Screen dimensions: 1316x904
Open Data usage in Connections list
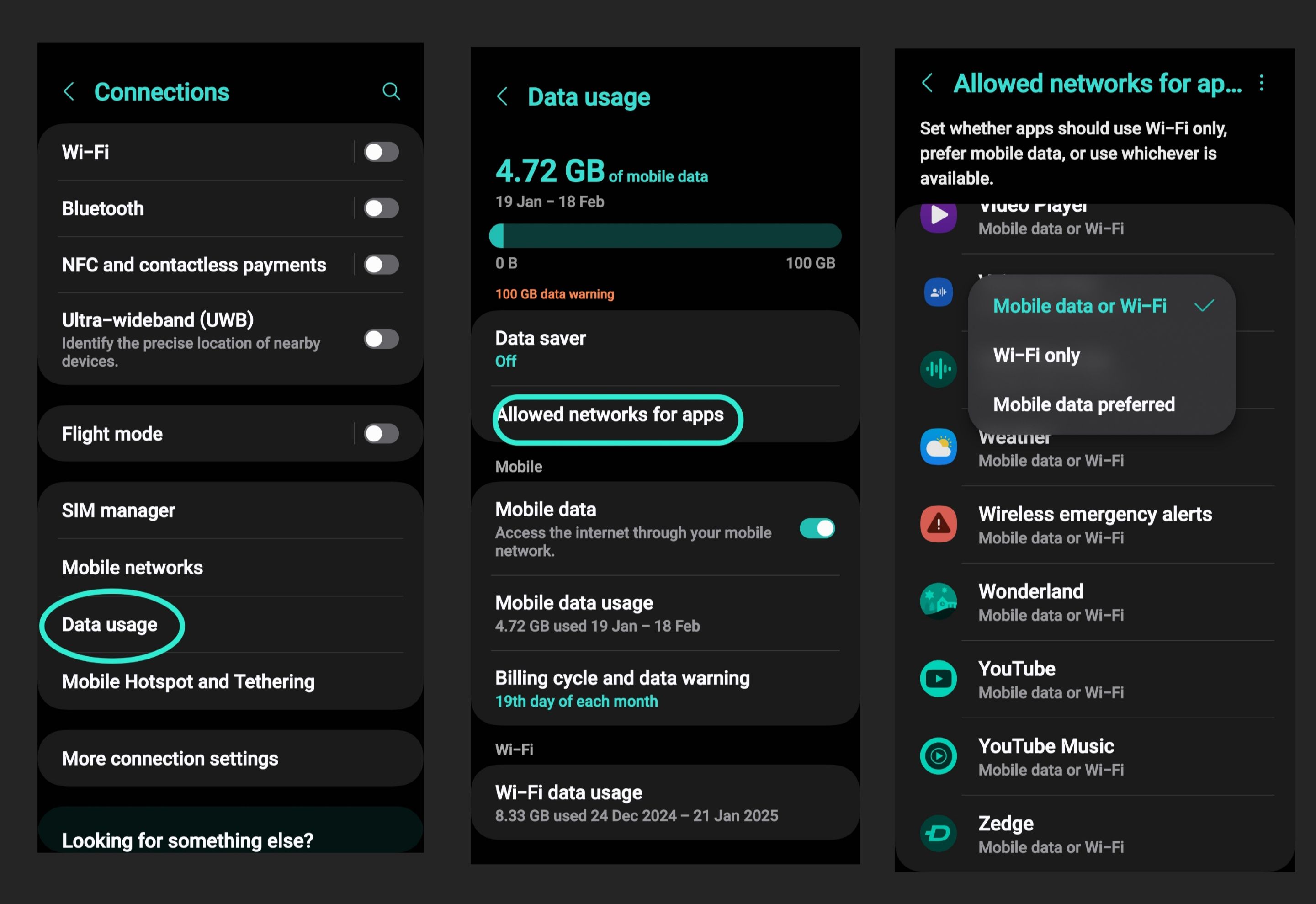click(110, 624)
